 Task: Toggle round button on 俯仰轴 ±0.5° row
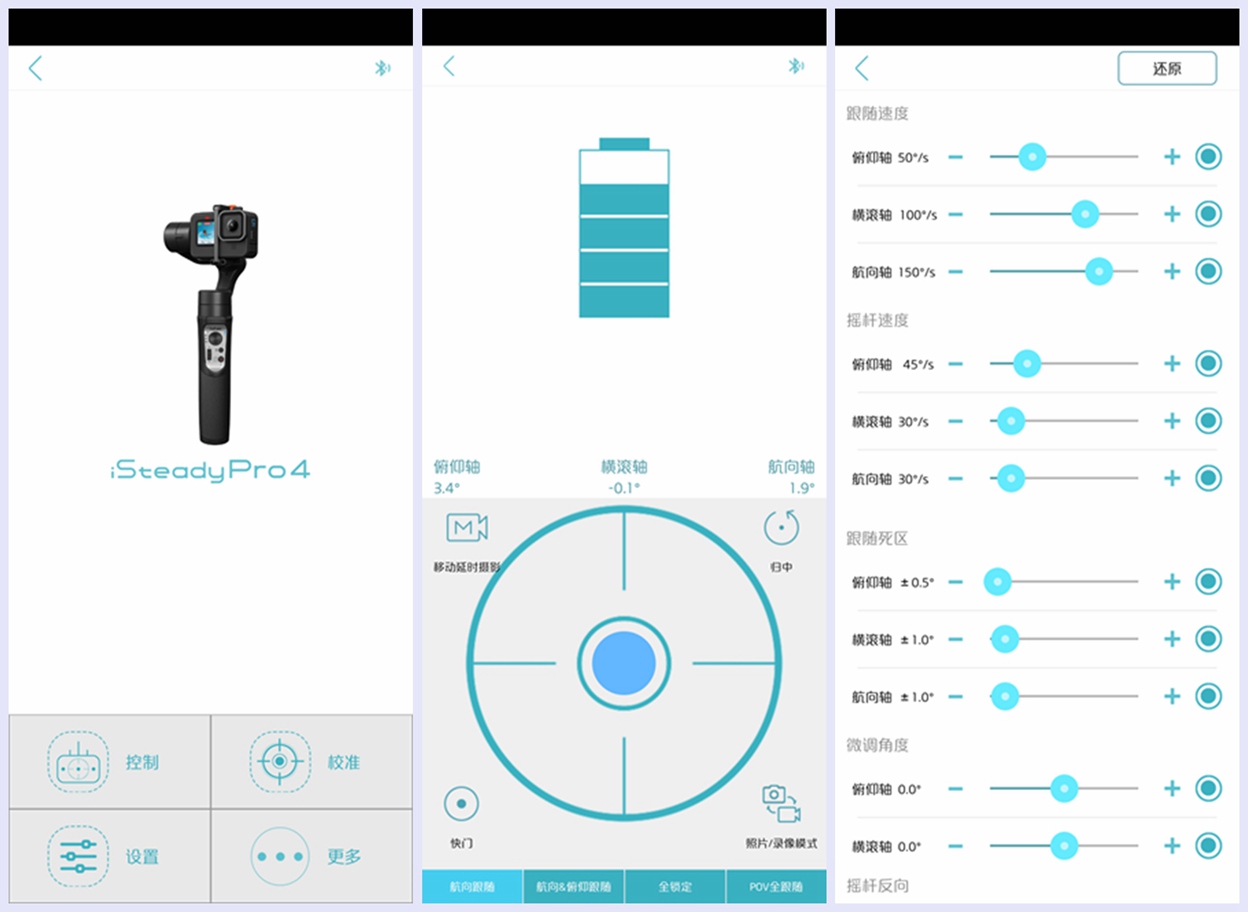1209,582
